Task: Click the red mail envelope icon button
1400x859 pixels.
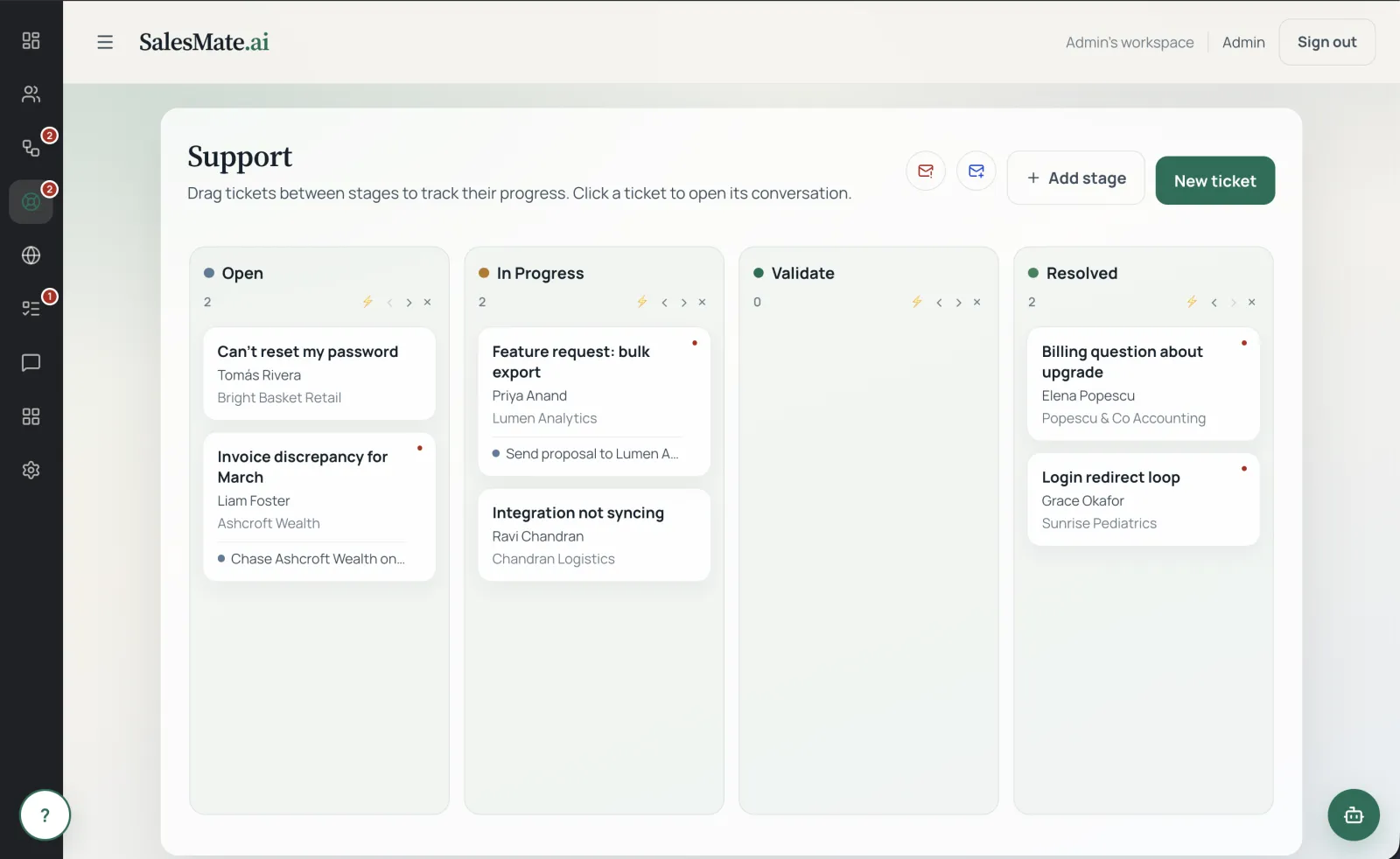Action: pos(926,171)
